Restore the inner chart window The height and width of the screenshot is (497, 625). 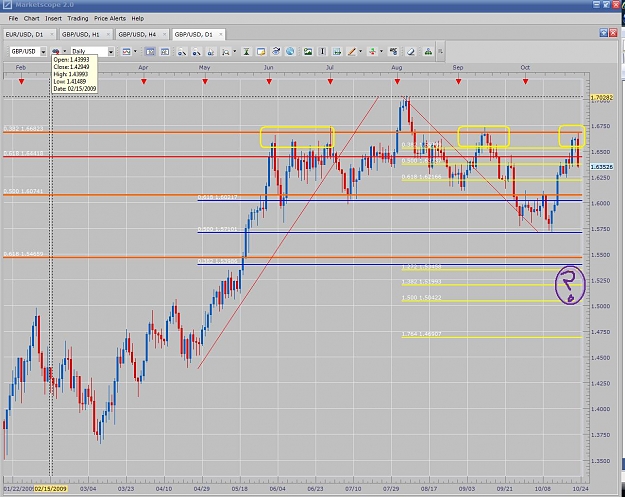click(x=604, y=33)
